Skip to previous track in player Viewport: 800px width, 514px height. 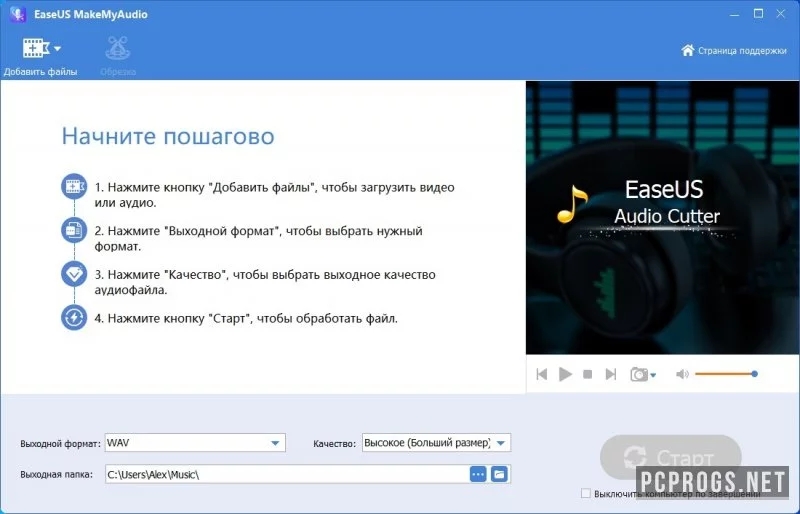click(542, 374)
